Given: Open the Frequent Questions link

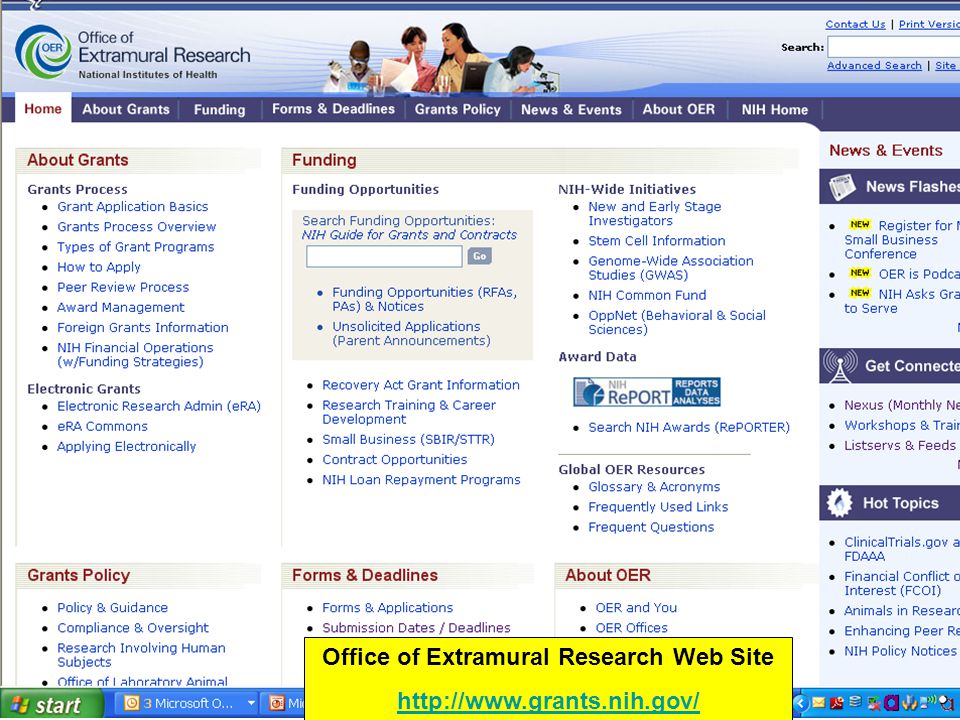Looking at the screenshot, I should [x=651, y=527].
